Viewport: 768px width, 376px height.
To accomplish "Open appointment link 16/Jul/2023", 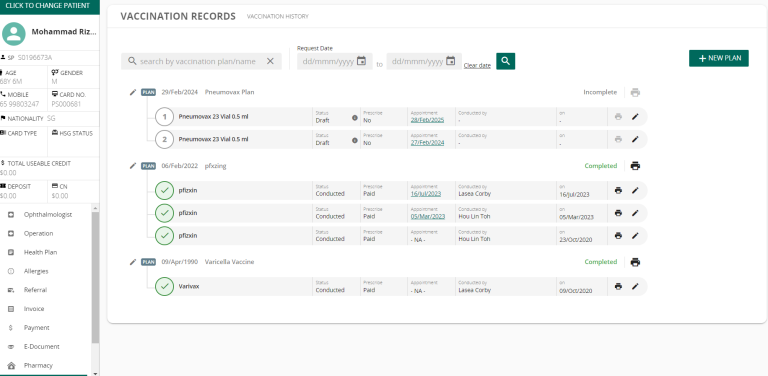I will pos(426,194).
